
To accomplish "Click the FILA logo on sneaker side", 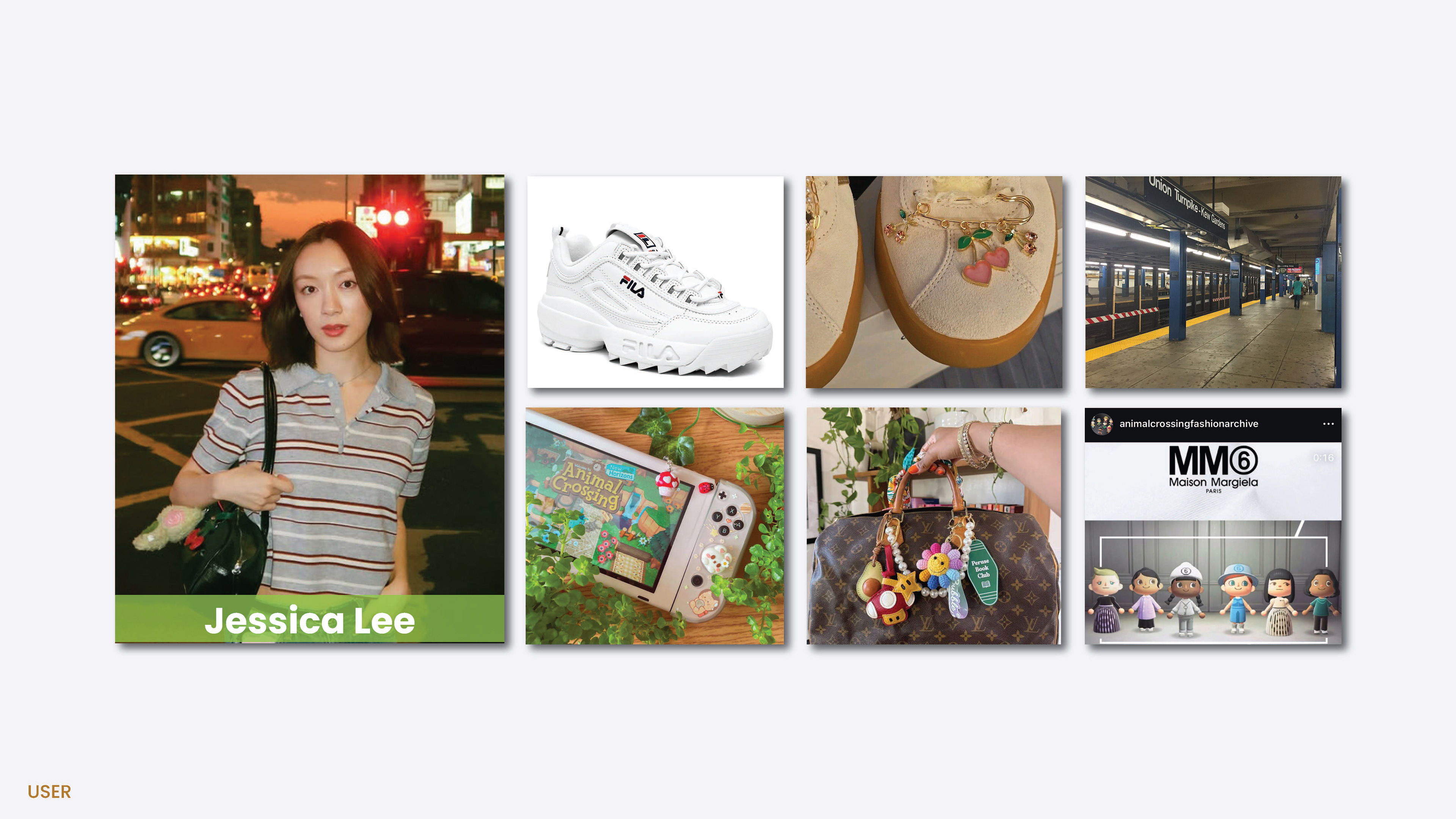I will (632, 287).
